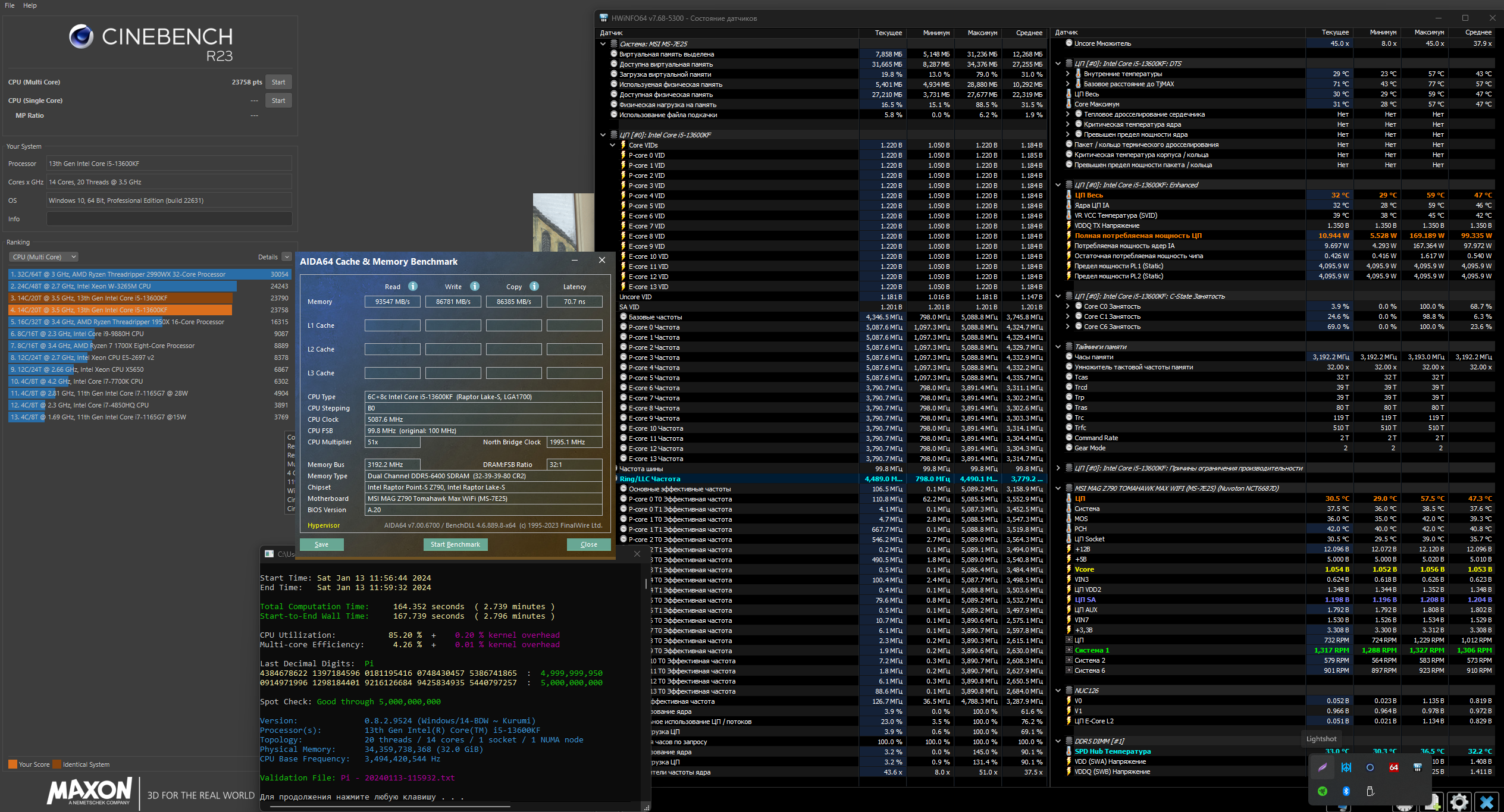Image resolution: width=1504 pixels, height=812 pixels.
Task: Open the green Razer tray icon
Action: 1322,791
